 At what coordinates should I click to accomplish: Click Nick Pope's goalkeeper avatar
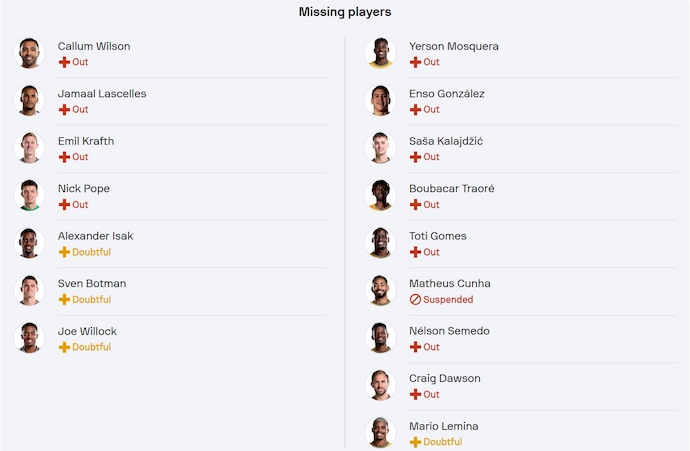point(29,195)
